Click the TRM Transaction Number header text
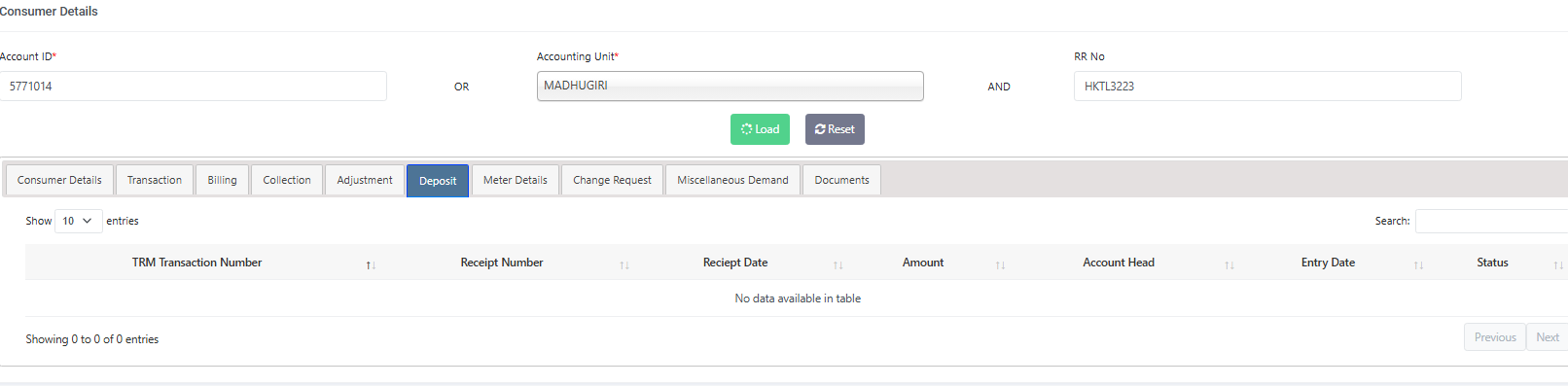The width and height of the screenshot is (1568, 386). (196, 263)
